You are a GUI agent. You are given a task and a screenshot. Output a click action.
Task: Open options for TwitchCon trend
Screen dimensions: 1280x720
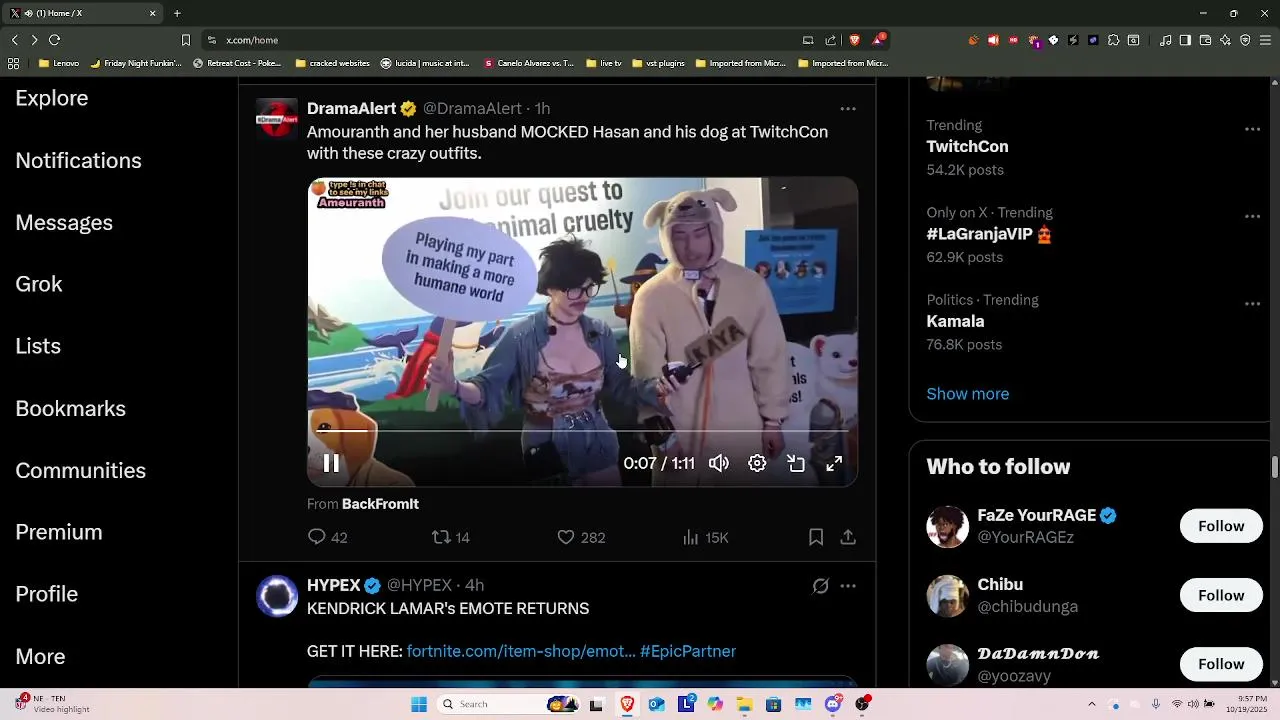(1252, 129)
